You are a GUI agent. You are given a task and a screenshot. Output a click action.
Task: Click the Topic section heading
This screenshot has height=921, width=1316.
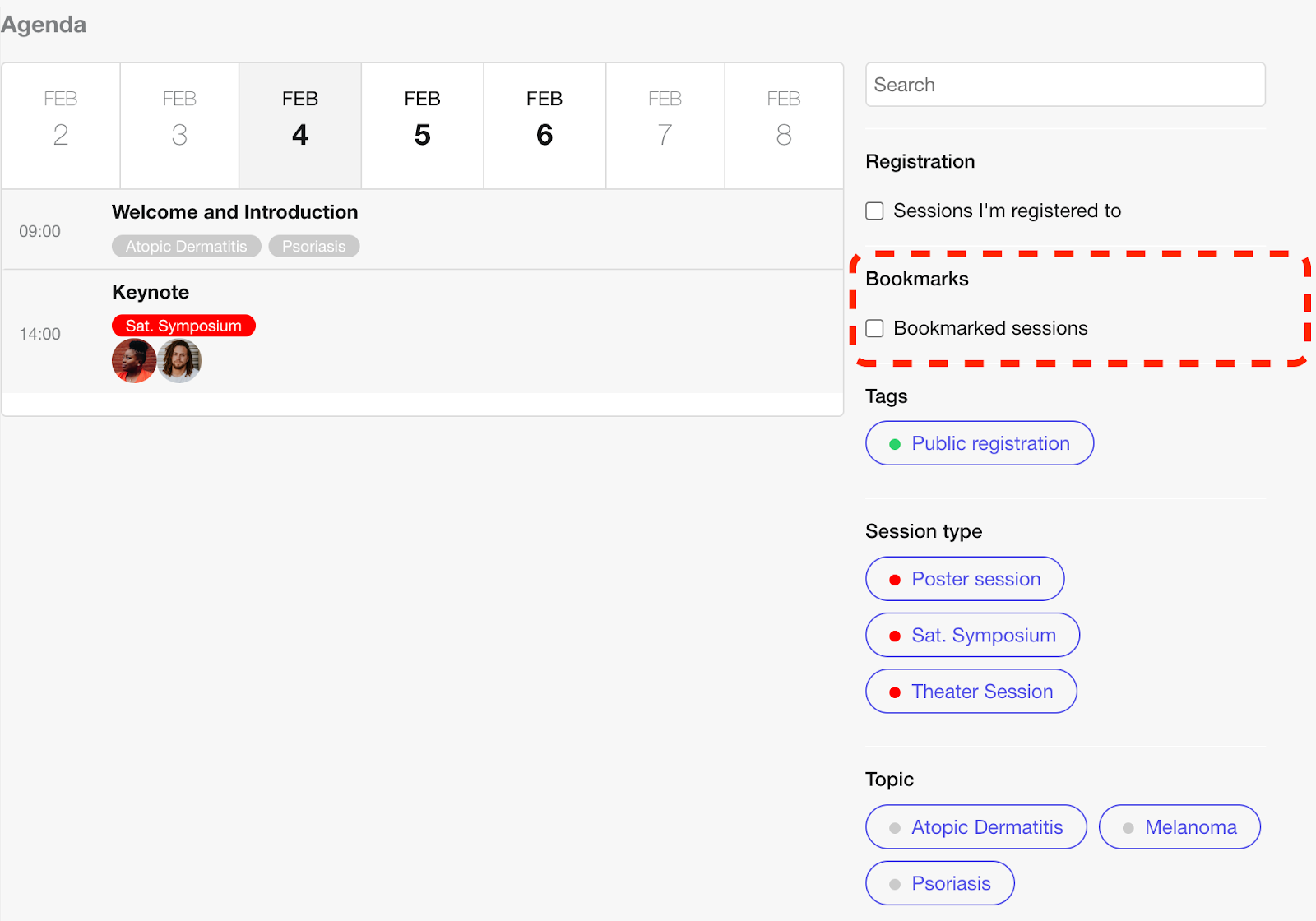coord(889,780)
